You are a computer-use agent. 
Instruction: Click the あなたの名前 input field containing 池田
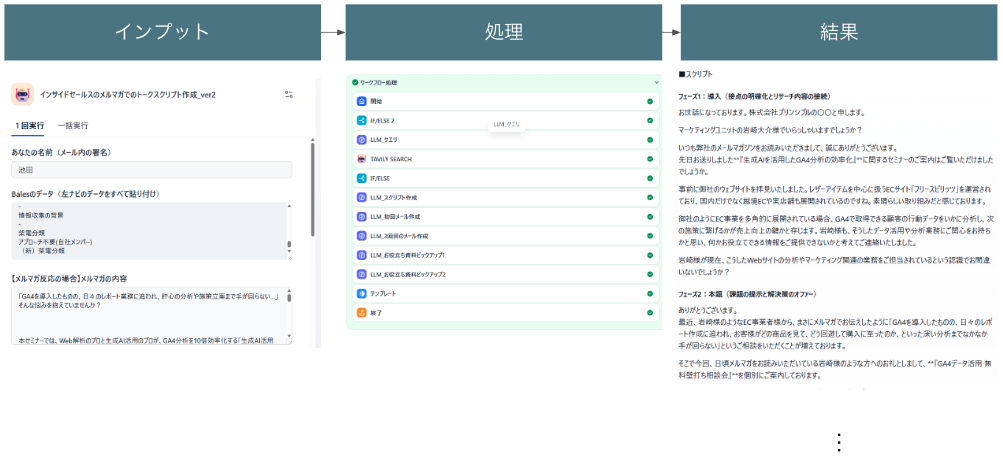pos(150,171)
